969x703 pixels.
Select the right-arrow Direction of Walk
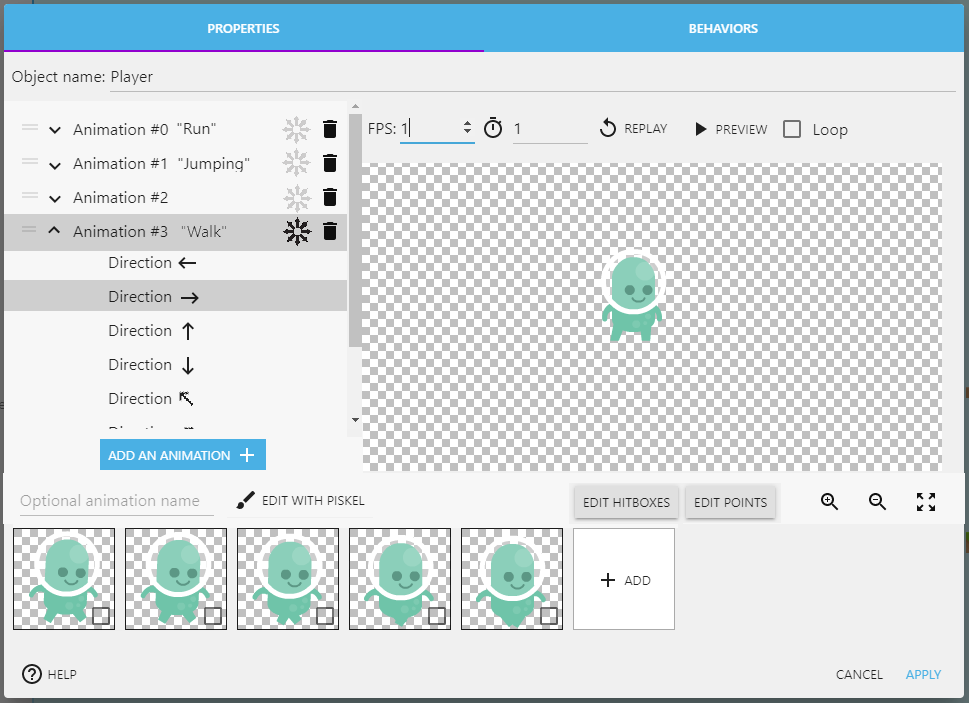point(154,296)
